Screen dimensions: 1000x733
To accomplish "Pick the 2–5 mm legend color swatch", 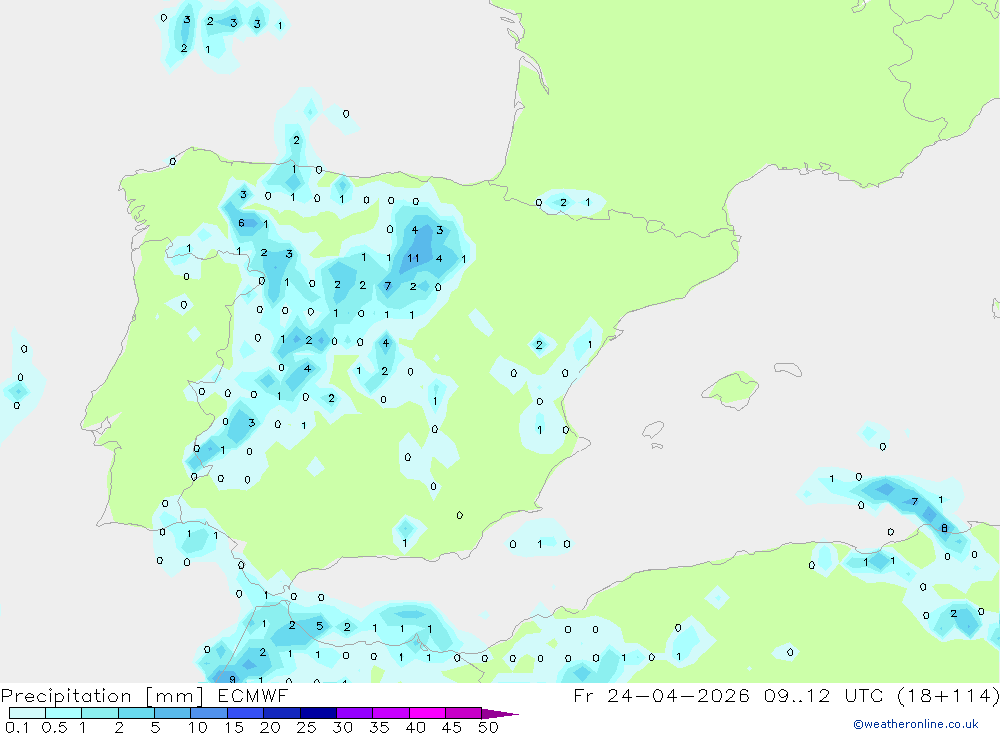I will tap(136, 713).
